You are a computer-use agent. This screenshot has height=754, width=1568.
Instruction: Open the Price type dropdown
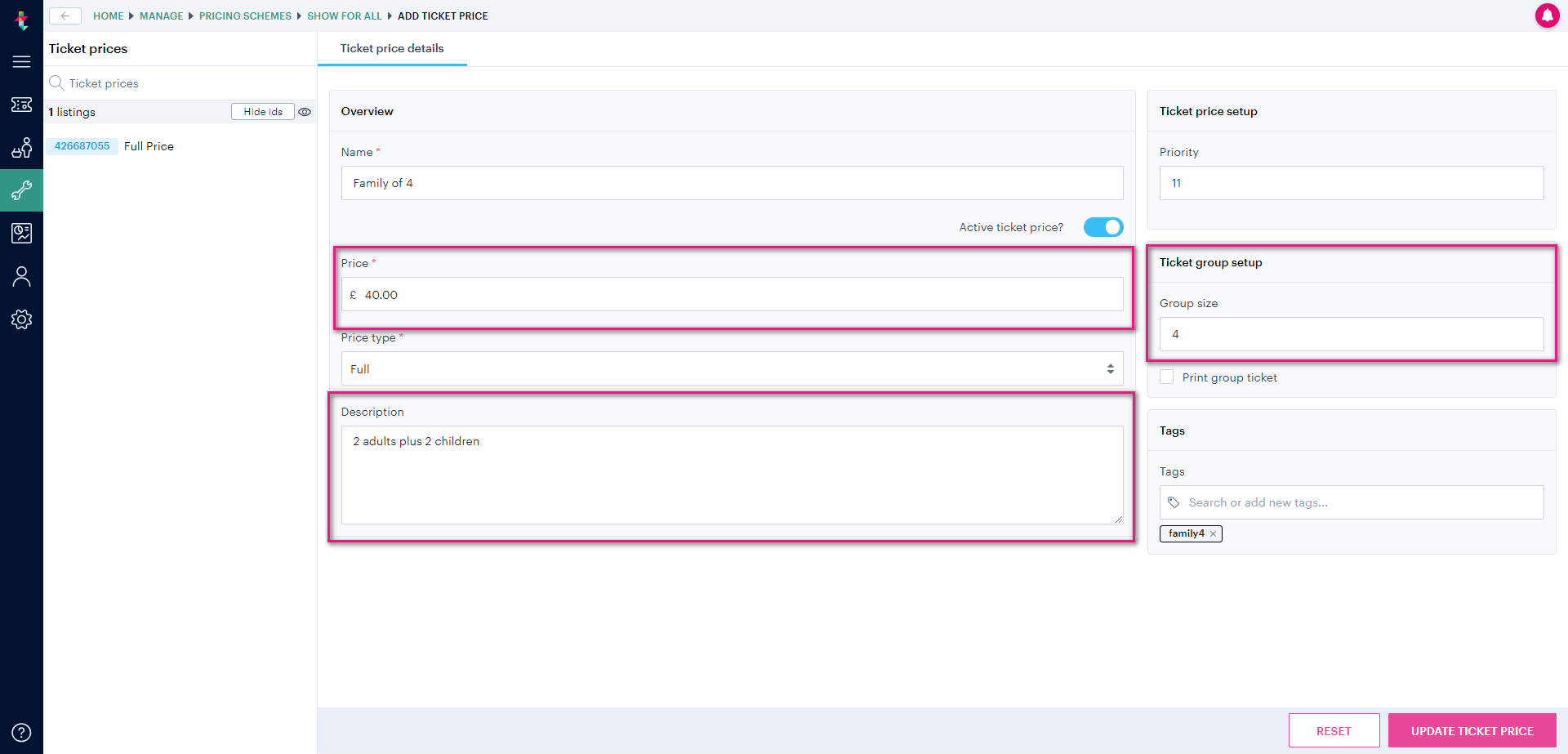[x=732, y=368]
